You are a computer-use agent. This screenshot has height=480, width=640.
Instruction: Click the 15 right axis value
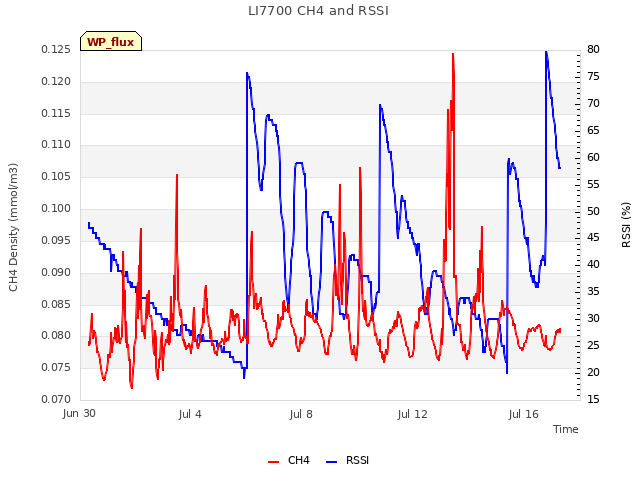point(593,399)
